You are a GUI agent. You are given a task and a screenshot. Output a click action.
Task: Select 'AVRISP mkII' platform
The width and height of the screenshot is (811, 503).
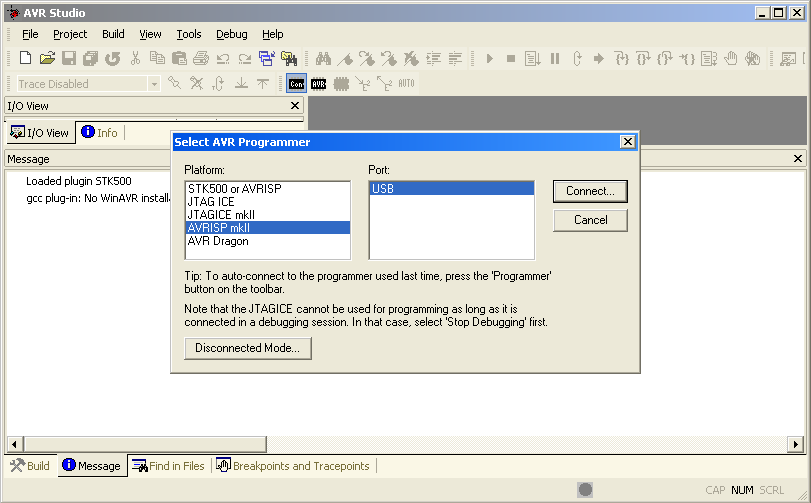267,227
